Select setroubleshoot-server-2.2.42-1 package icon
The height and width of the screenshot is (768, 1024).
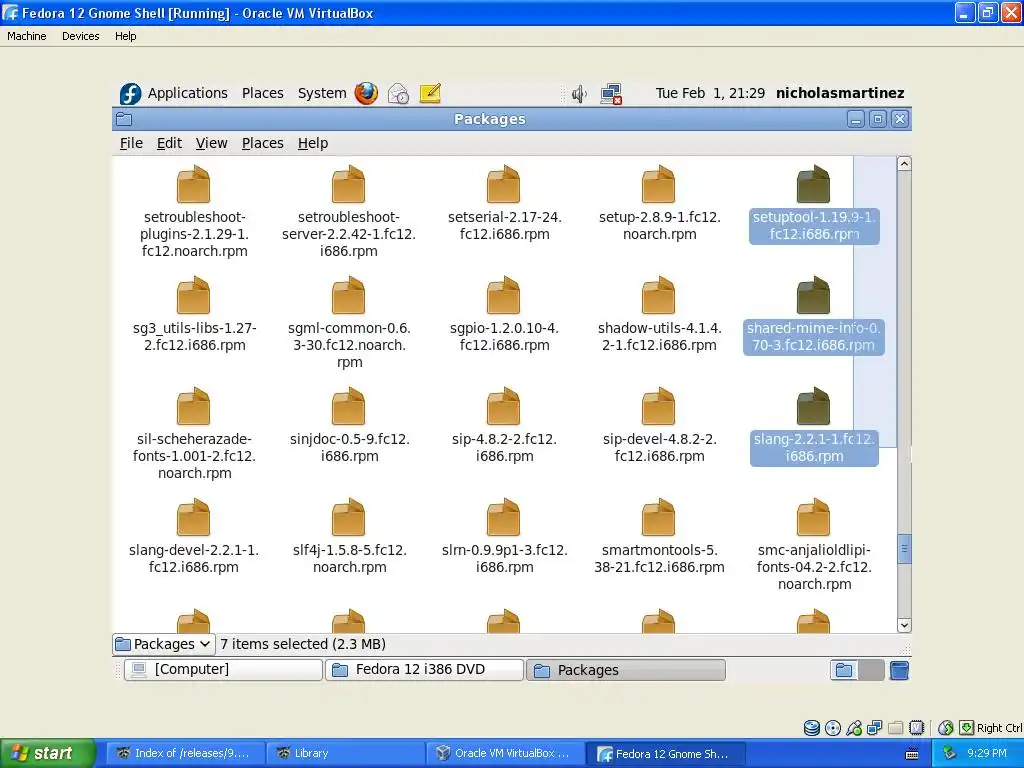pos(349,185)
